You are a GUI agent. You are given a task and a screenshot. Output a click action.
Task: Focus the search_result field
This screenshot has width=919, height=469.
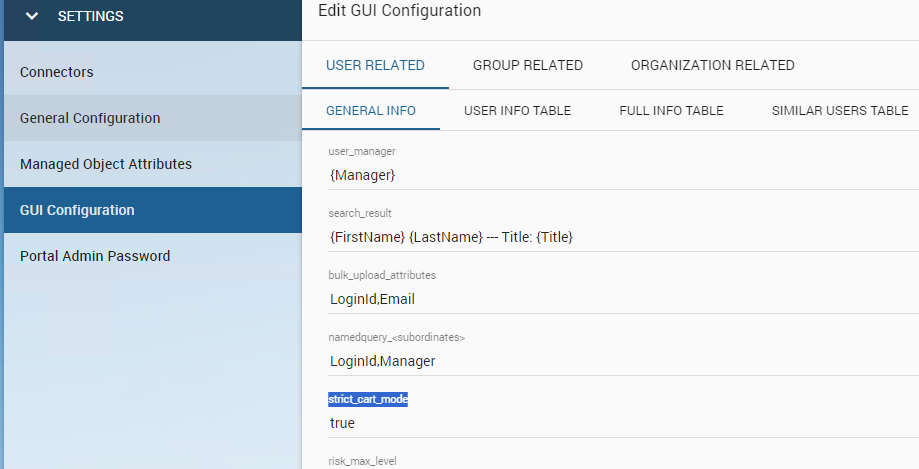tap(620, 237)
